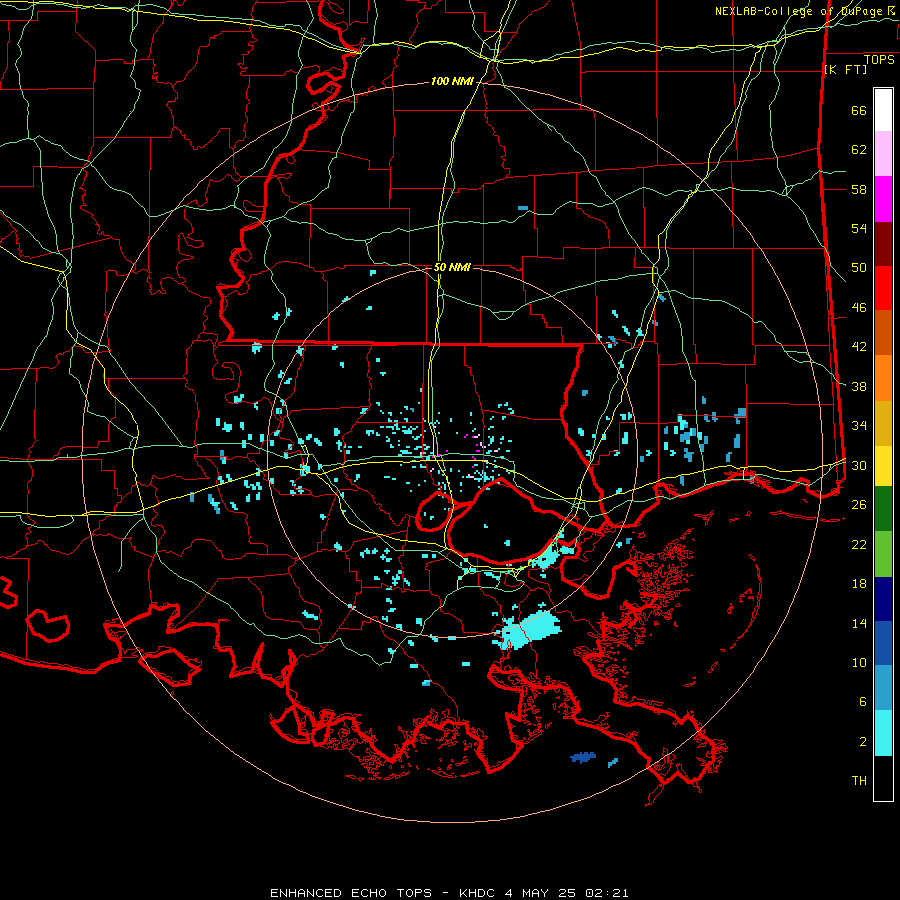Click the 'ENHANCED ECHO TOPS - KHDC' title caption
Image resolution: width=900 pixels, height=900 pixels.
click(x=382, y=893)
